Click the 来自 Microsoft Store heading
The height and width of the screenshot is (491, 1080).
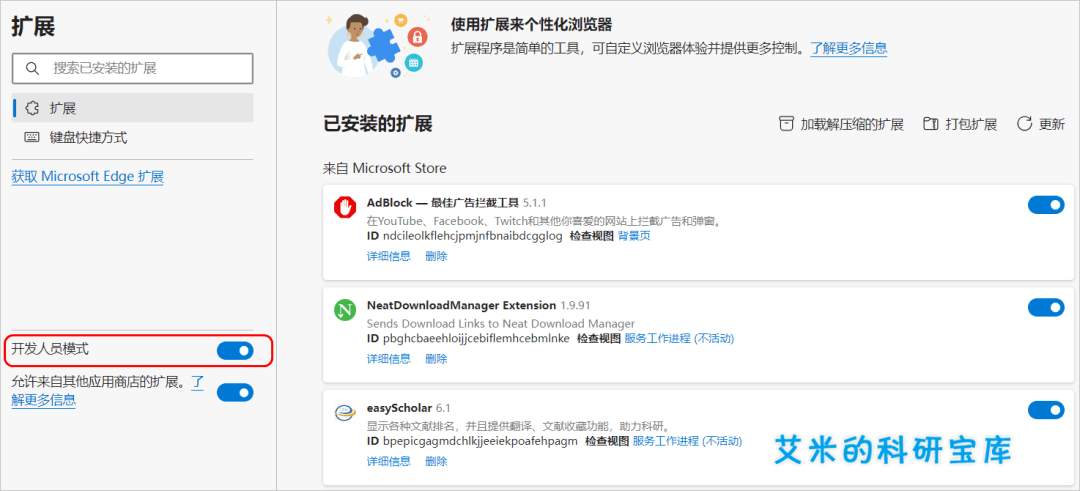pyautogui.click(x=384, y=168)
